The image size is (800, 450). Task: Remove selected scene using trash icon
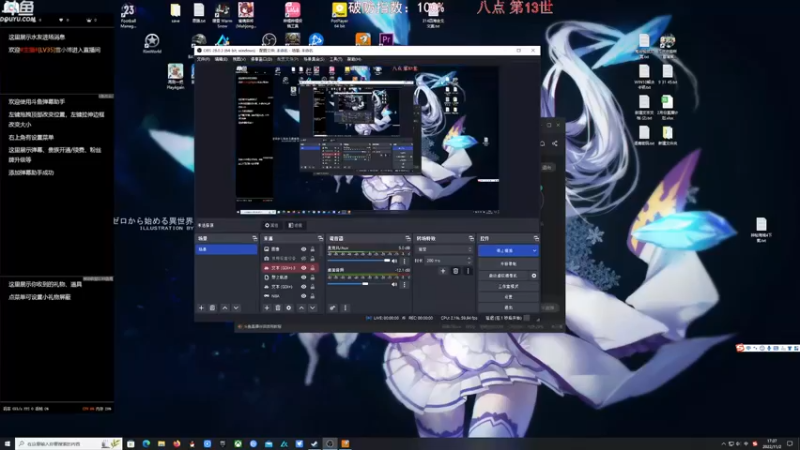click(213, 308)
